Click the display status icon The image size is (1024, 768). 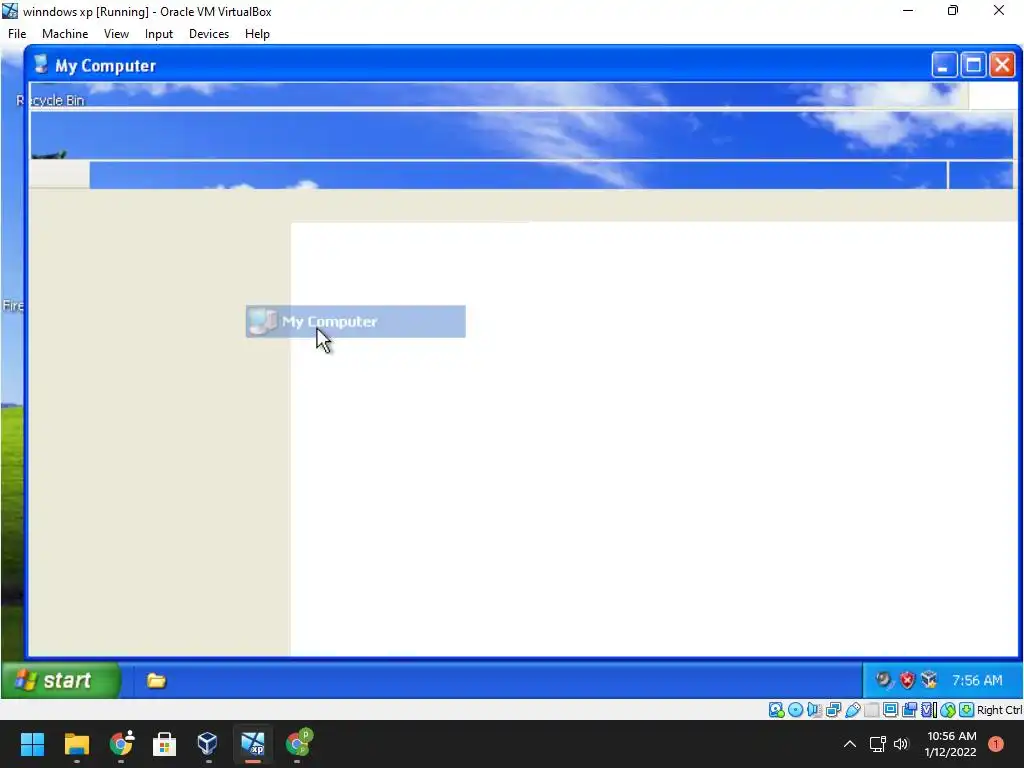click(890, 710)
